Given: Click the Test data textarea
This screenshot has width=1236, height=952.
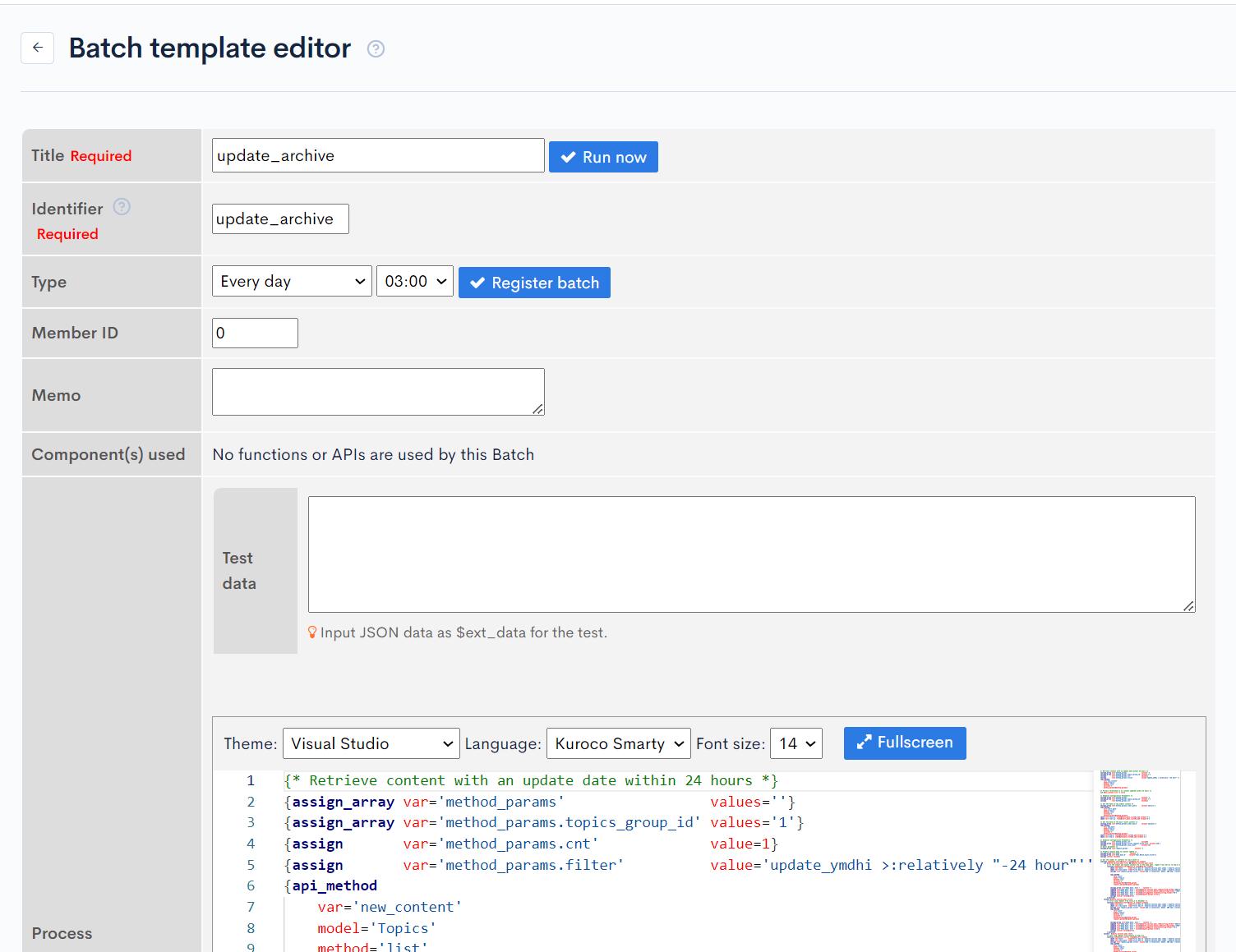Looking at the screenshot, I should (750, 553).
